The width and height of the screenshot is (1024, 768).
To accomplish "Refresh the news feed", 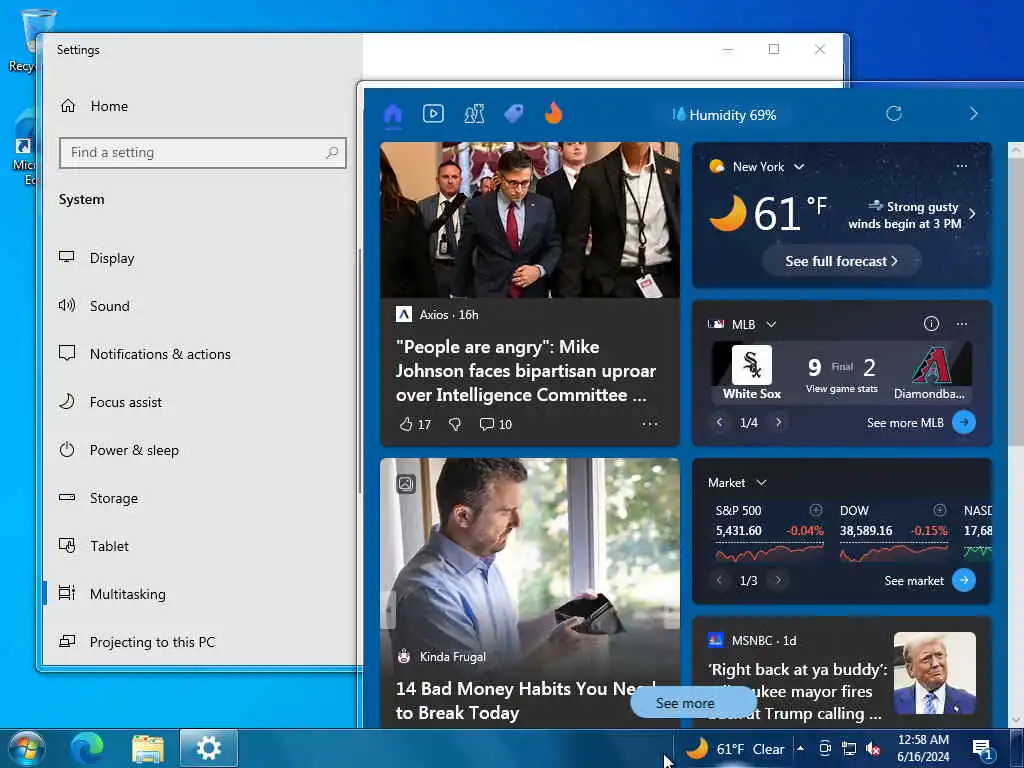I will pyautogui.click(x=894, y=114).
